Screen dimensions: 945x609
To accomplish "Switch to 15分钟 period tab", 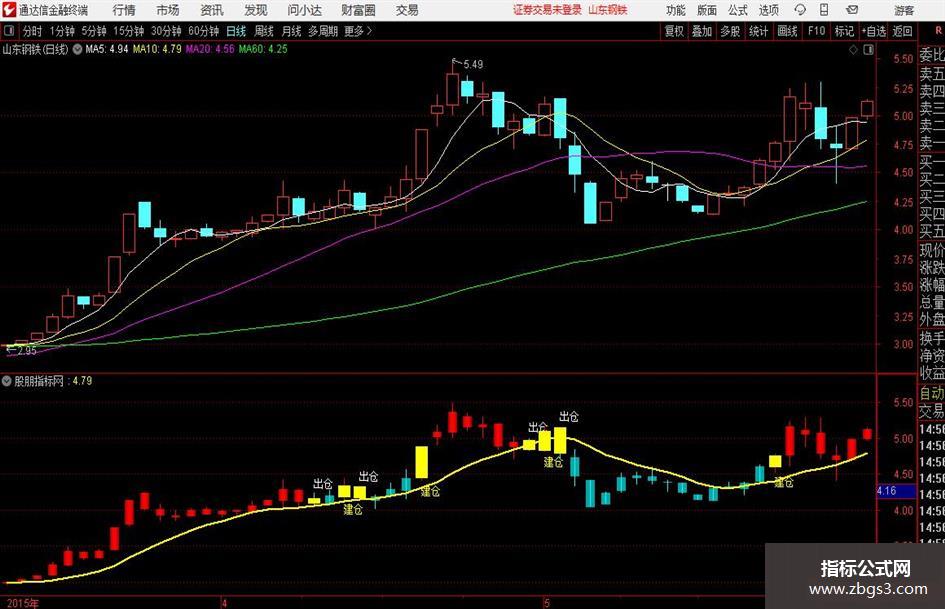I will pos(129,31).
